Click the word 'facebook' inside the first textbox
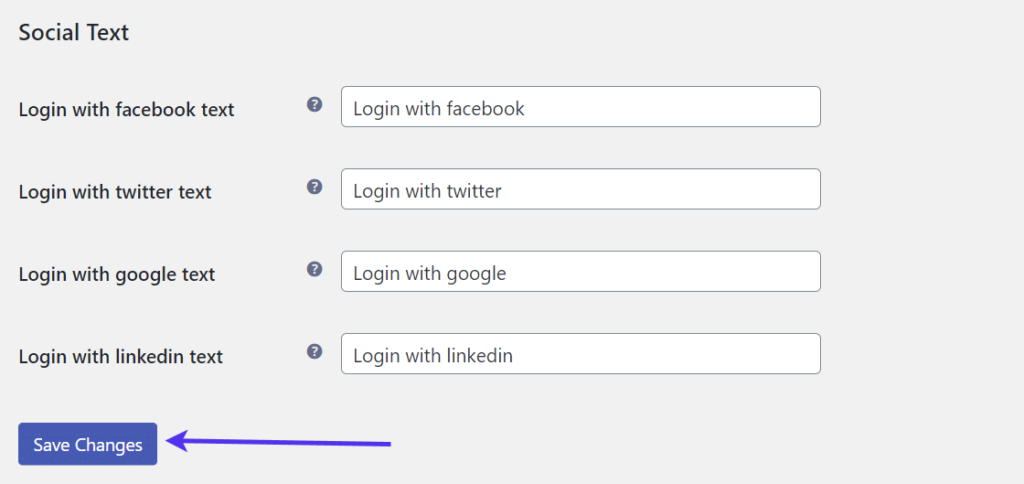 point(485,108)
